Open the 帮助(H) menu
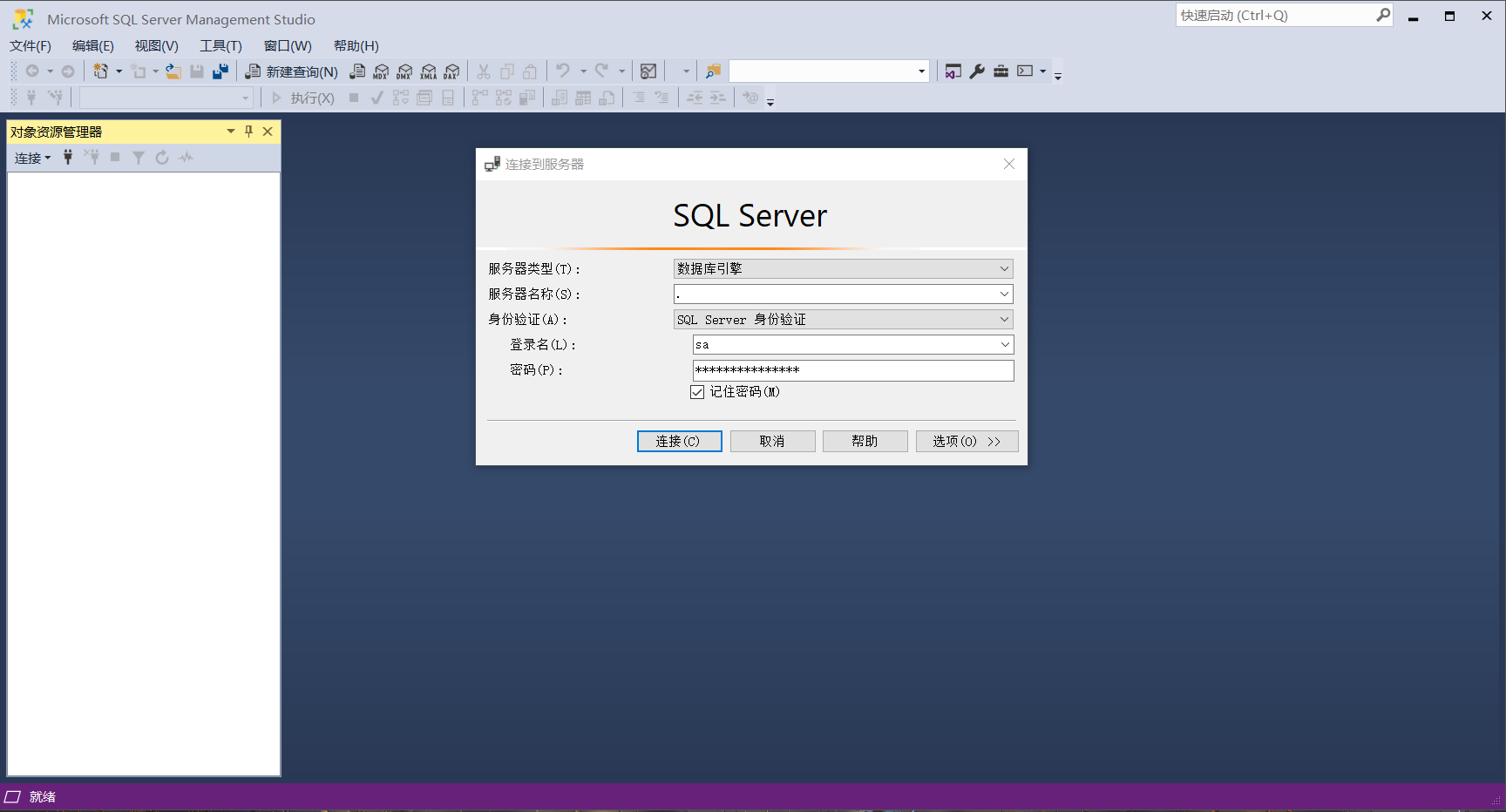Screen dimensions: 1506x812 click(x=355, y=45)
